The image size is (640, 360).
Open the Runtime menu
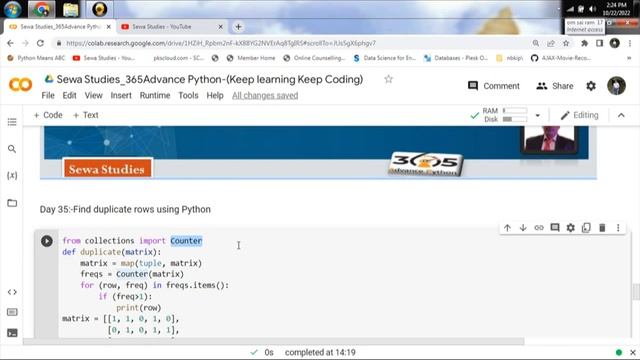(155, 96)
